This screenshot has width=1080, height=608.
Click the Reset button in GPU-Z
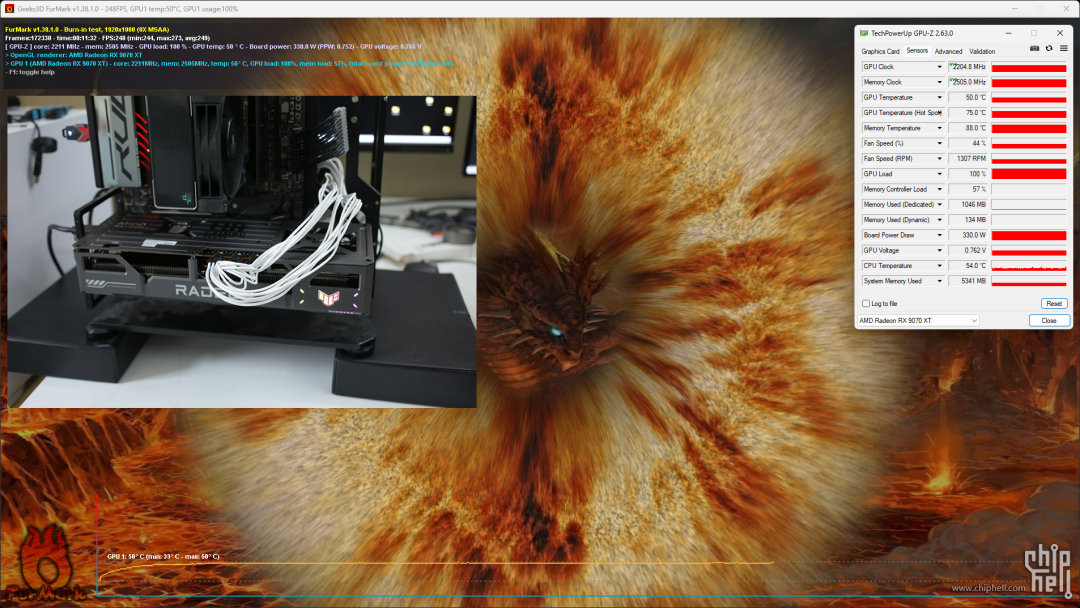point(1053,304)
